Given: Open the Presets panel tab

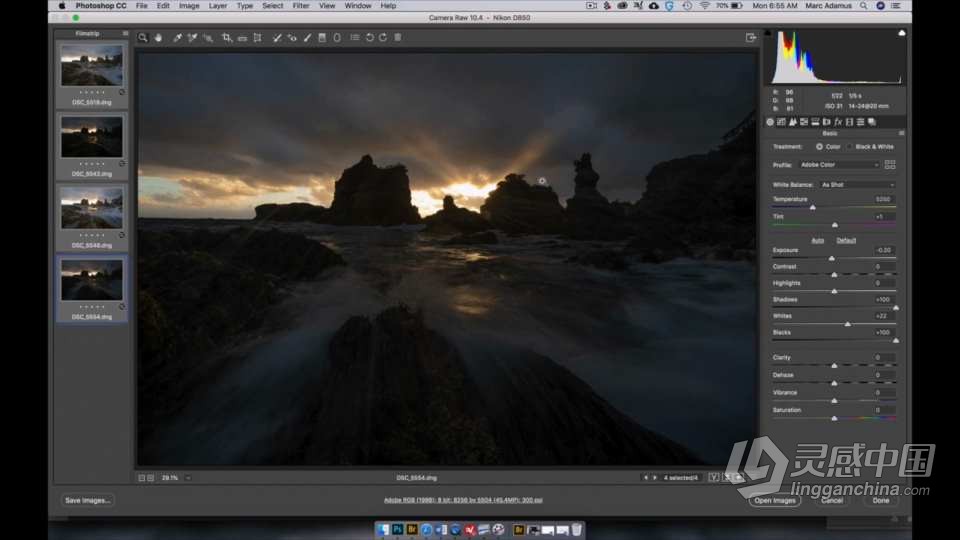Looking at the screenshot, I should click(860, 122).
